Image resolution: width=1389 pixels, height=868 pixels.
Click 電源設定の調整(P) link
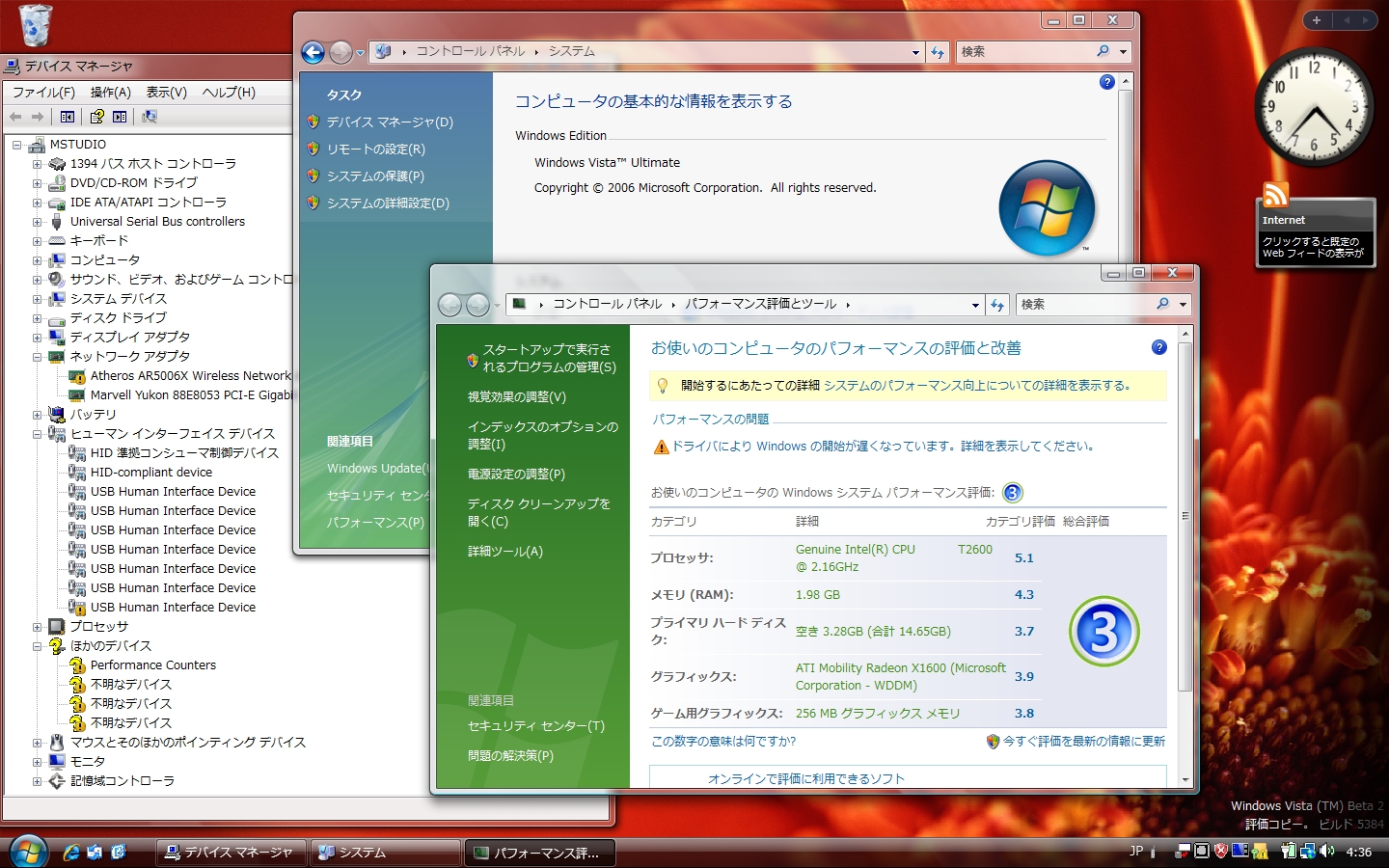516,475
